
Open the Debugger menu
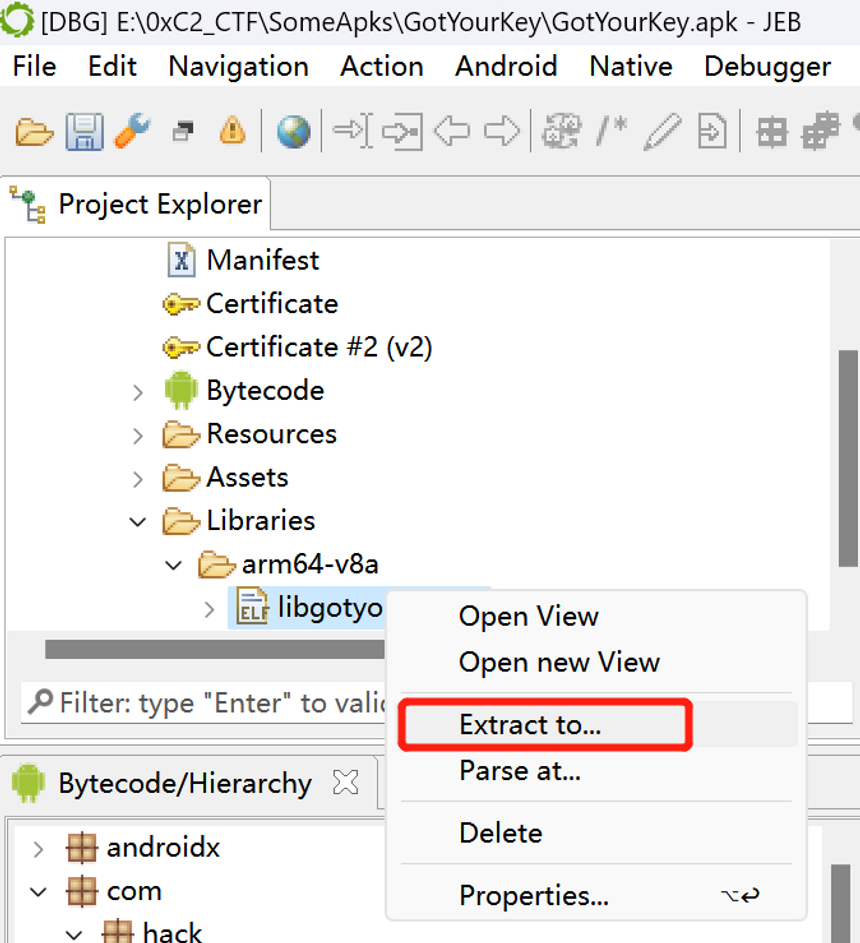click(x=767, y=66)
